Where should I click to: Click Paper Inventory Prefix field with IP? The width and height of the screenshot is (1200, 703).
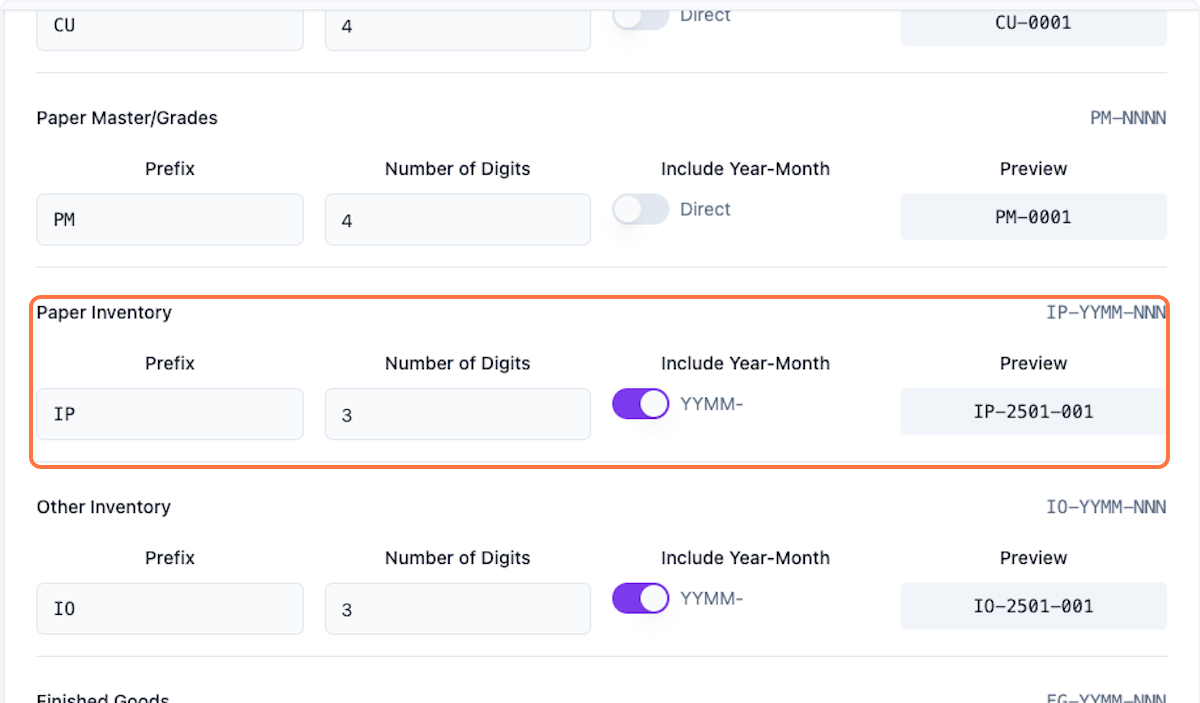click(170, 414)
